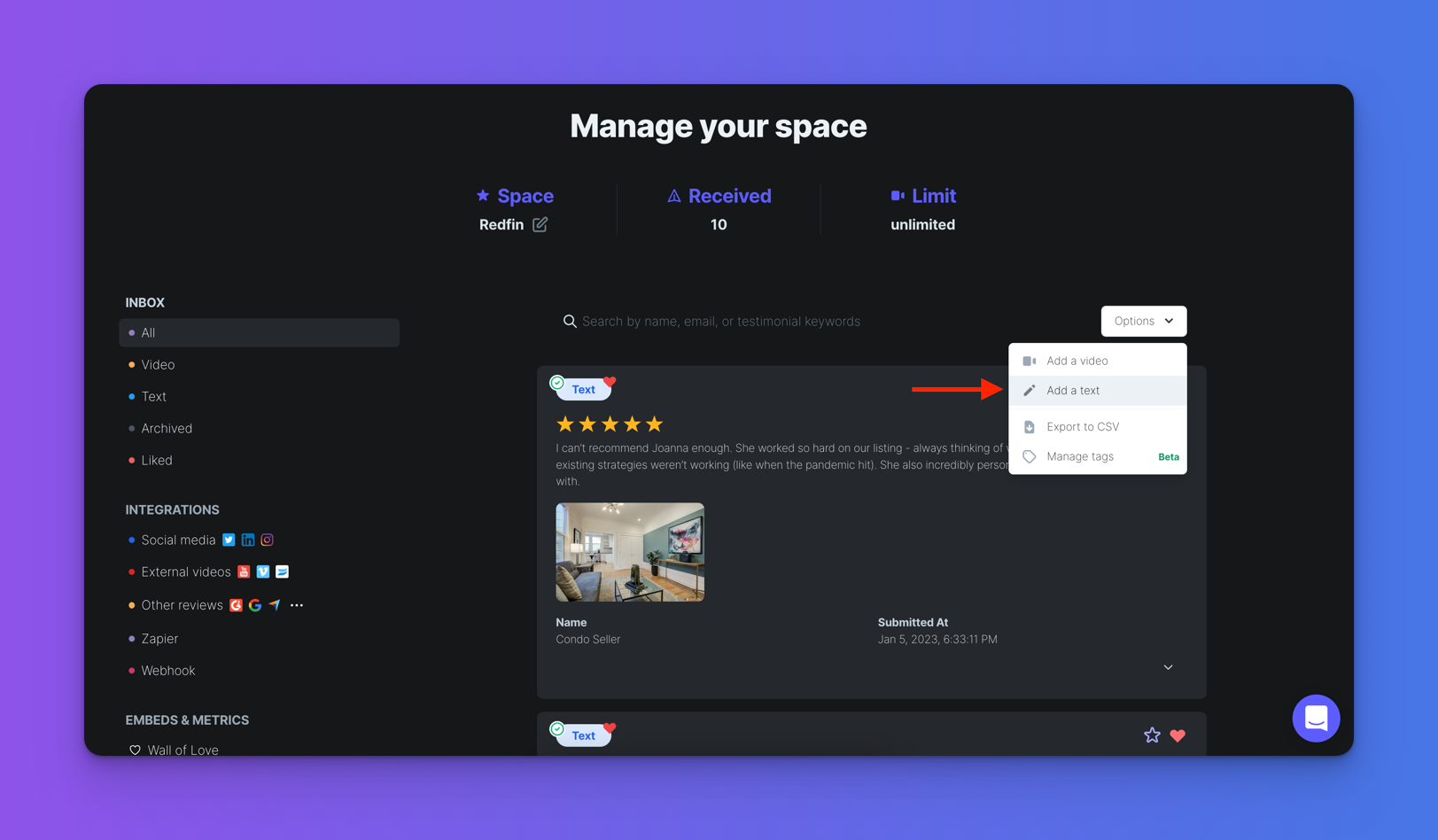Viewport: 1438px width, 840px height.
Task: Open the chat support bubble
Action: tap(1316, 718)
